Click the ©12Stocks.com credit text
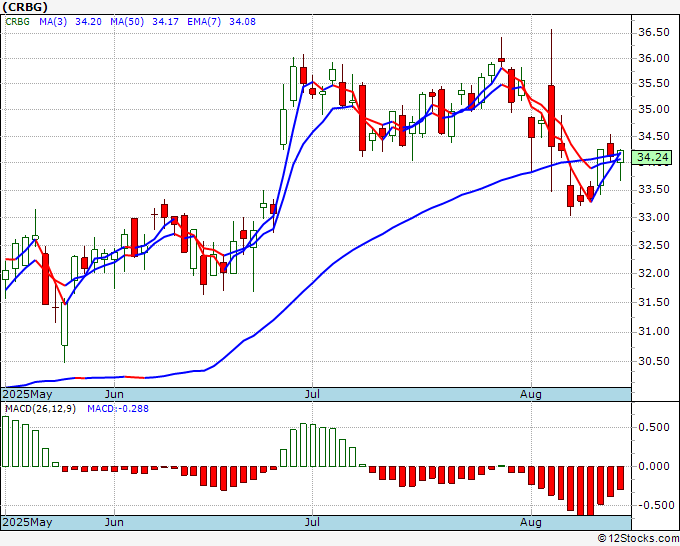680x546 pixels. pos(638,539)
